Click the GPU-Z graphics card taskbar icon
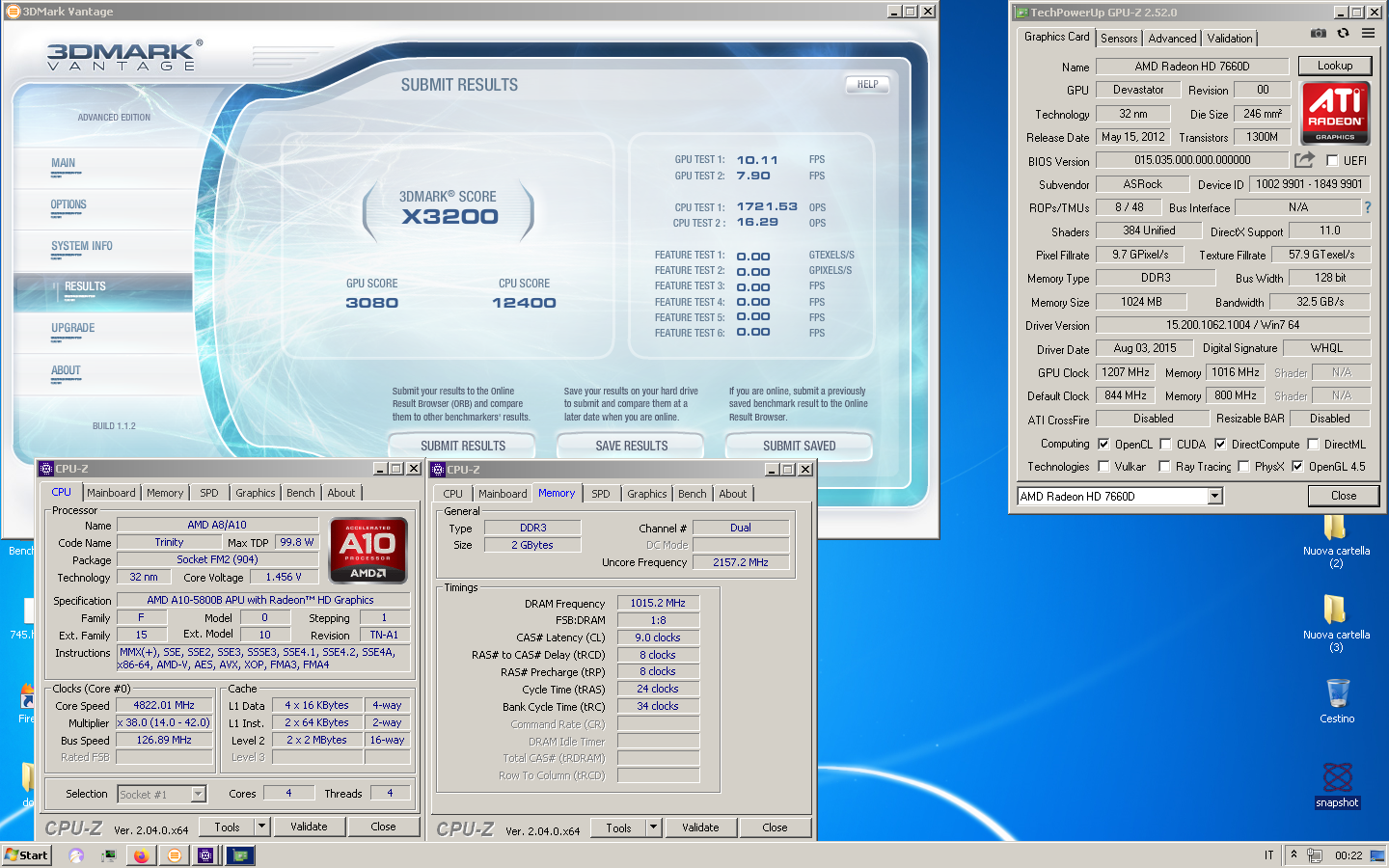Screen dimensions: 1389x868 point(239,855)
